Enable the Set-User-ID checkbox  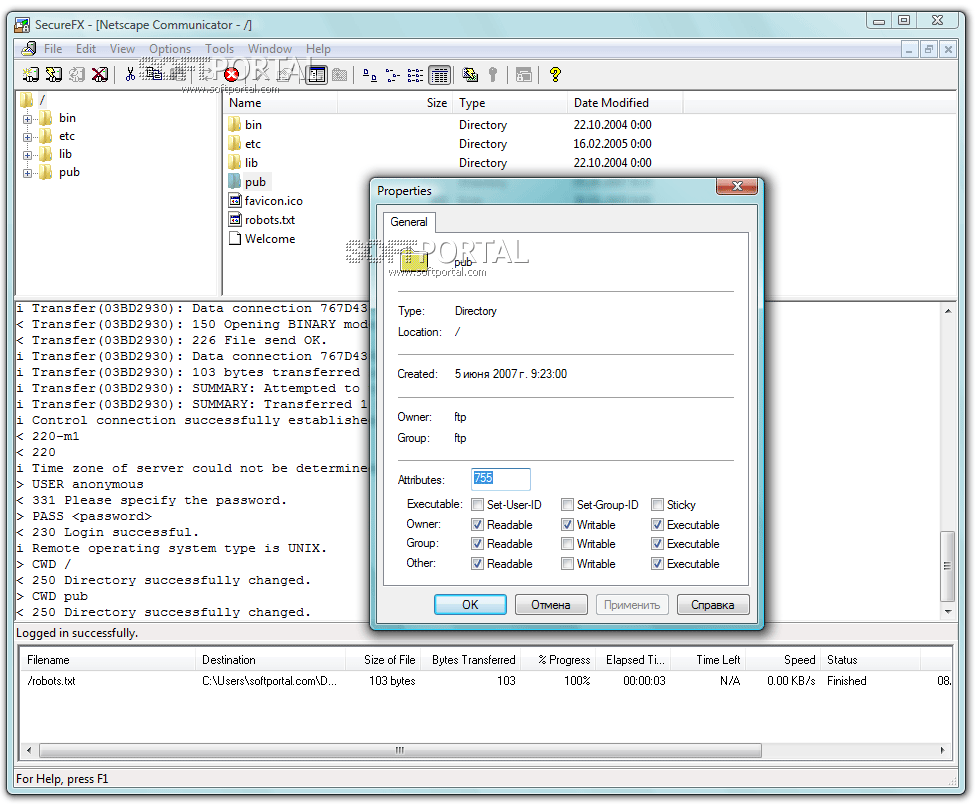point(478,505)
